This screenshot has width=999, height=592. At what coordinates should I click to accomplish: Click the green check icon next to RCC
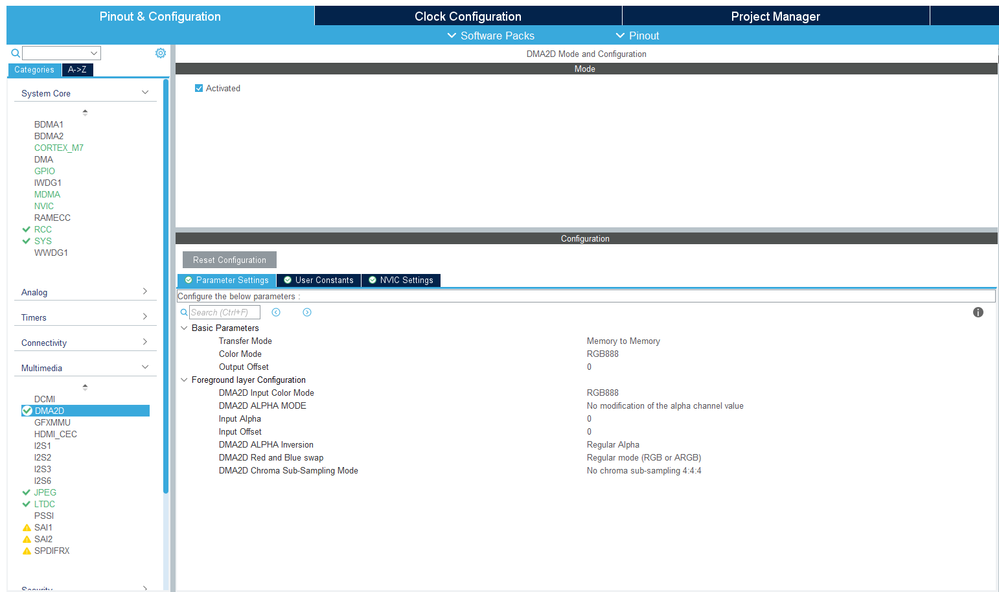coord(26,229)
